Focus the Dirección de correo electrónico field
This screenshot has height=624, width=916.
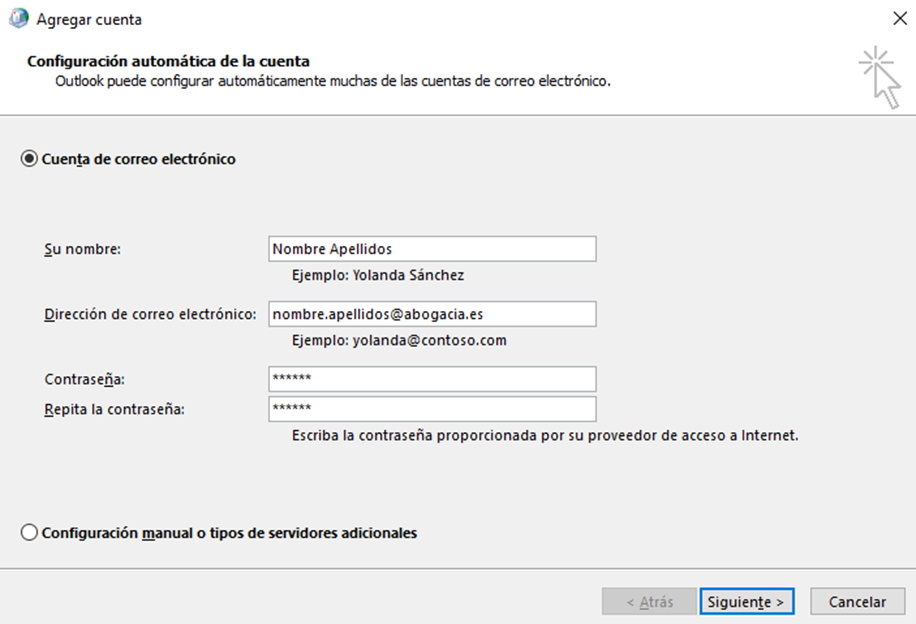(432, 314)
